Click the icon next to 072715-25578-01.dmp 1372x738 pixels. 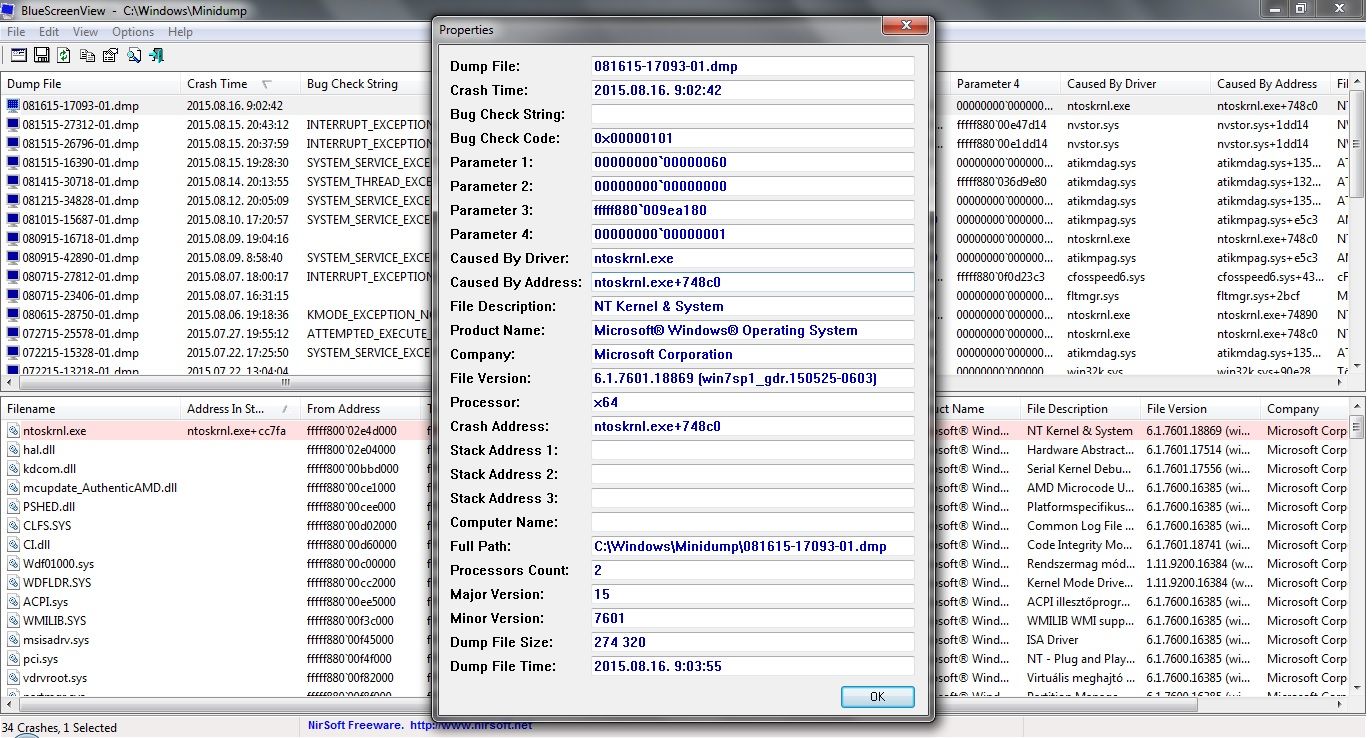click(13, 334)
